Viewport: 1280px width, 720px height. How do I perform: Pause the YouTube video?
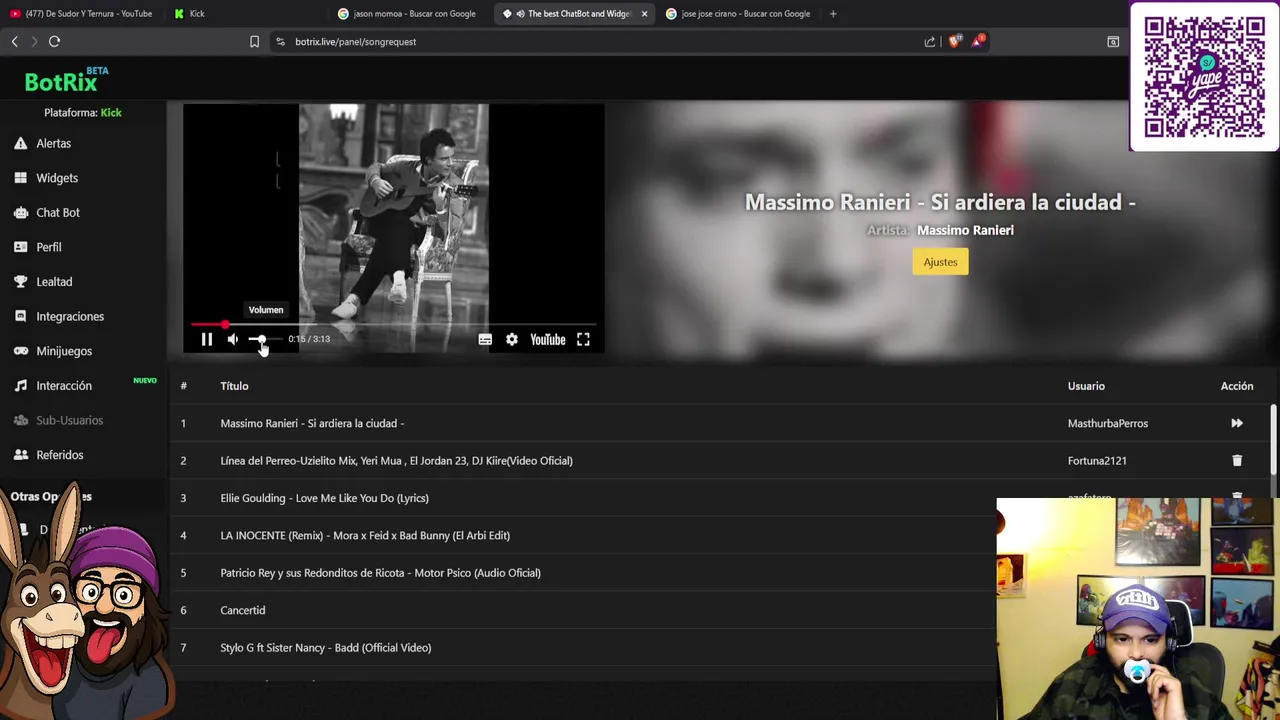pos(207,339)
